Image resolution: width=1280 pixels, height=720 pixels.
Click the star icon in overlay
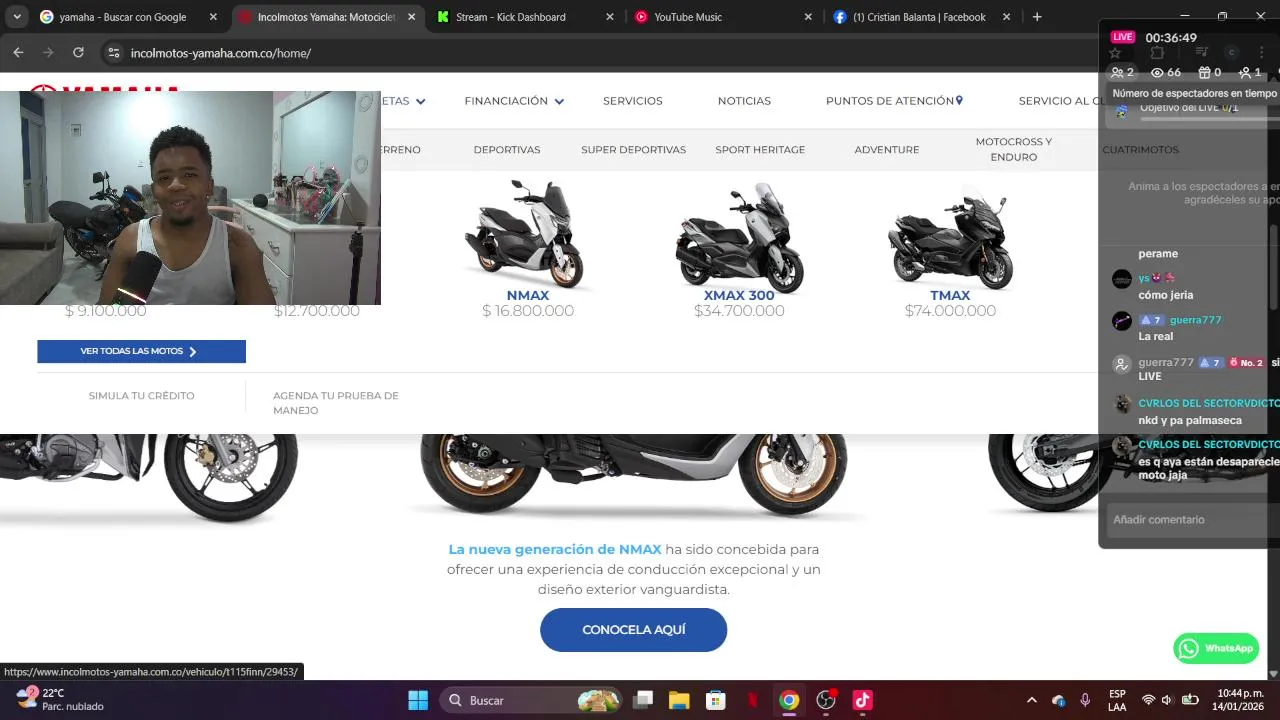point(1116,53)
